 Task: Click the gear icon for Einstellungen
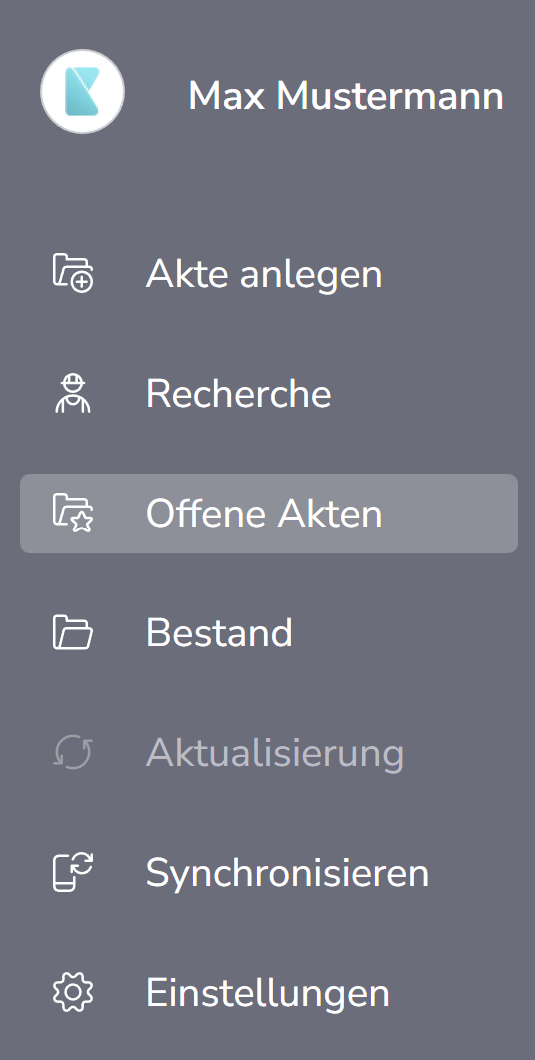coord(73,992)
